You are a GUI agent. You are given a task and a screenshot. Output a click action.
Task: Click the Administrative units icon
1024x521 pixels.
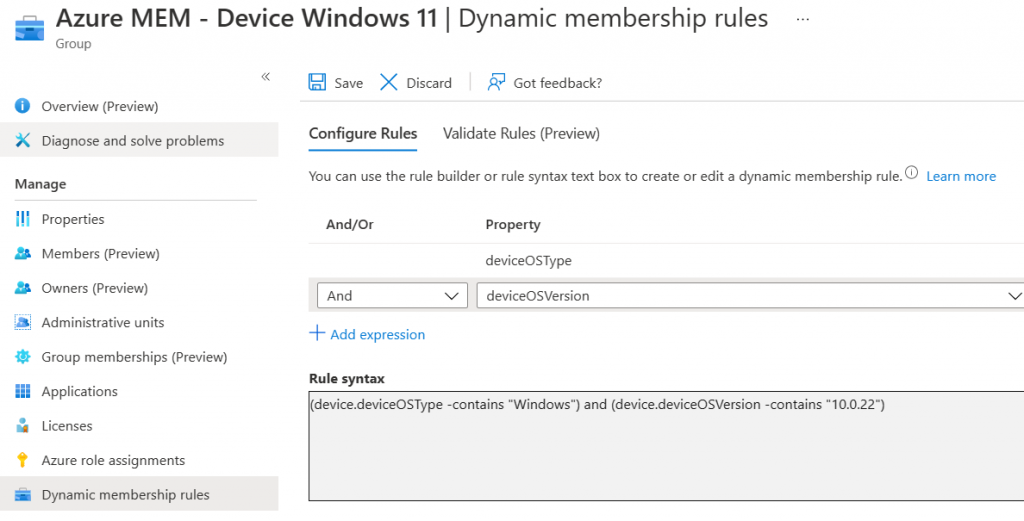tap(22, 323)
